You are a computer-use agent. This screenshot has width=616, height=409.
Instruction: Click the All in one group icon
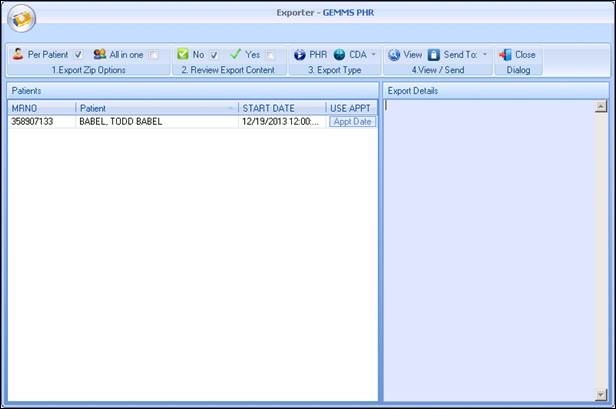pos(100,55)
